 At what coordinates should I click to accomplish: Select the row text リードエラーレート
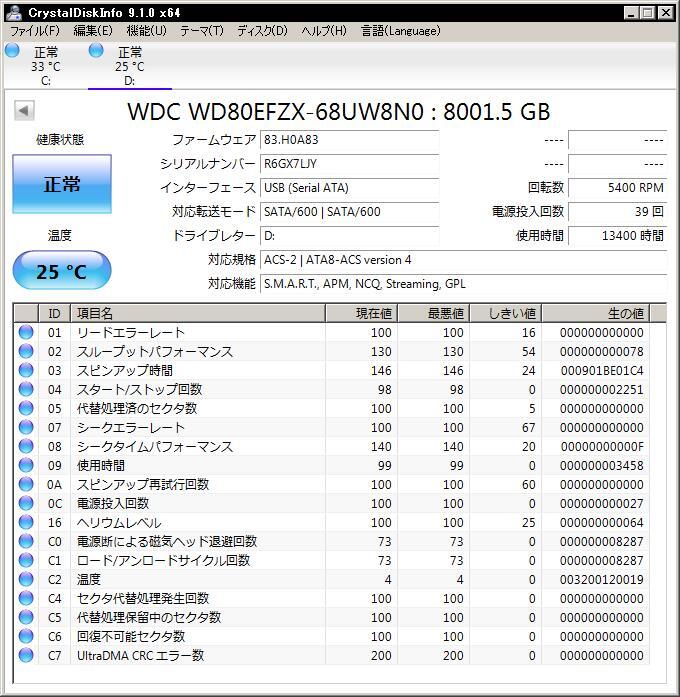coord(131,332)
